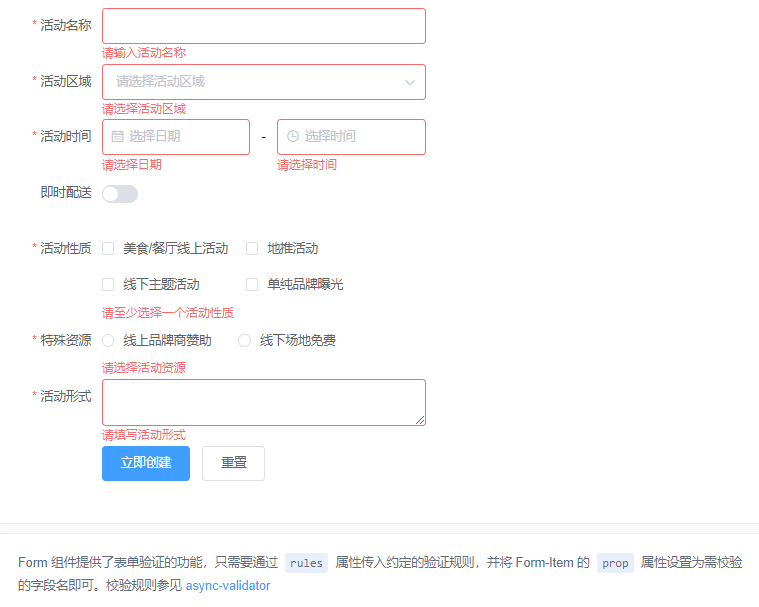This screenshot has height=607, width=759.
Task: Click the 活动形式 textarea
Action: point(264,403)
